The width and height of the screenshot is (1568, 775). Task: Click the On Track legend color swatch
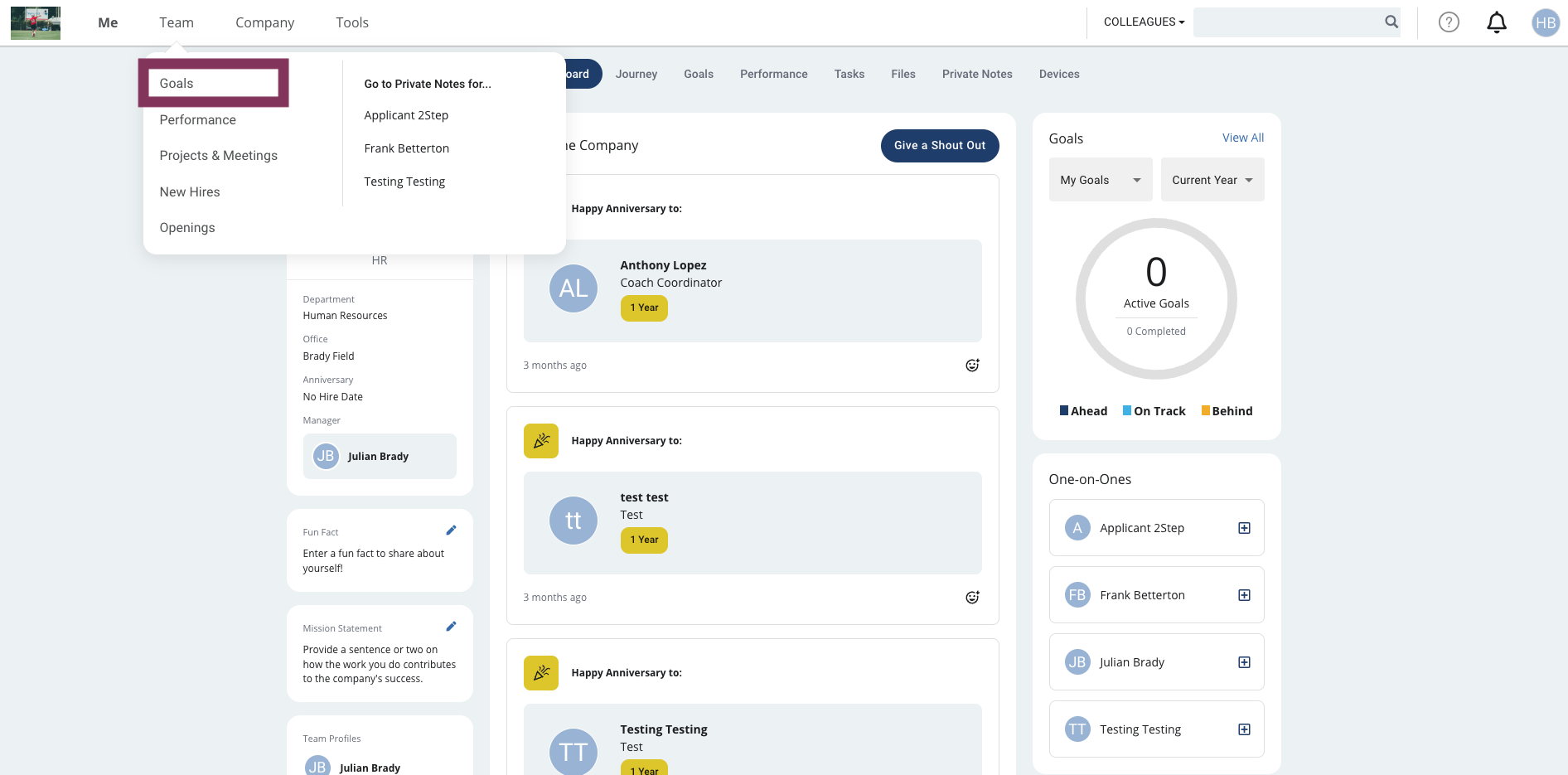click(1127, 410)
